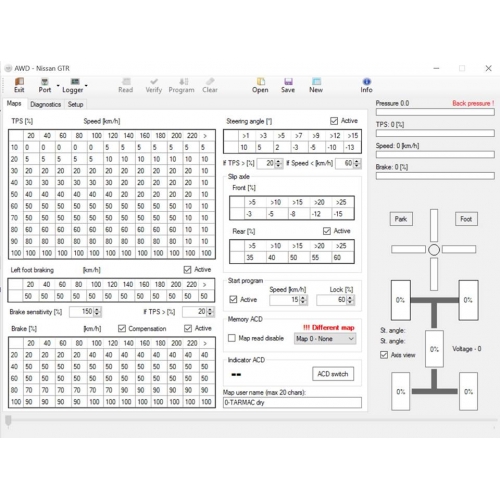Image resolution: width=500 pixels, height=500 pixels.
Task: Adjust the Brake sensitivity stepper
Action: [x=97, y=312]
